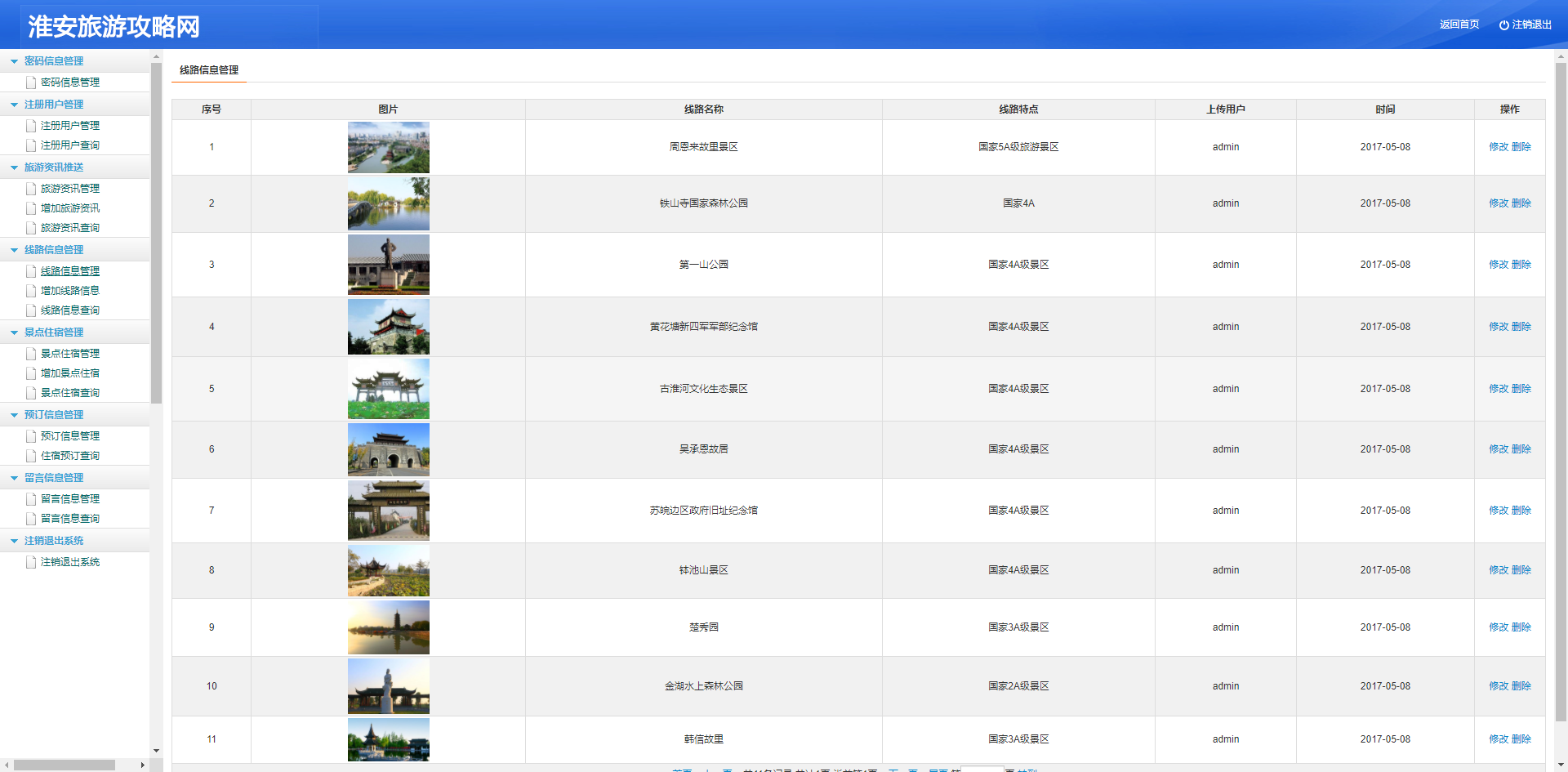
Task: Open 住宿预订查询 in the sidebar
Action: [70, 456]
